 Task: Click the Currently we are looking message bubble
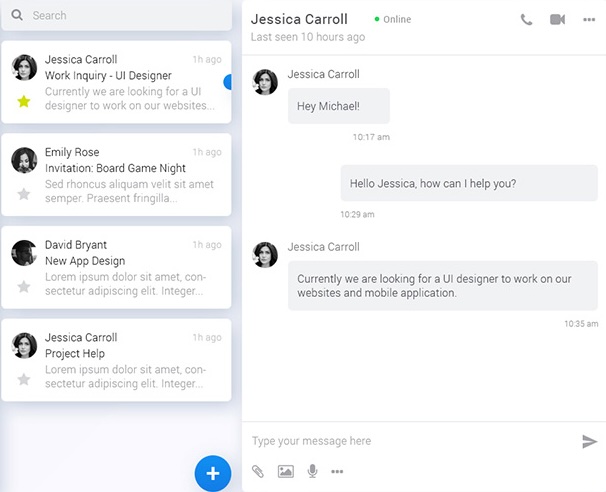pos(443,286)
